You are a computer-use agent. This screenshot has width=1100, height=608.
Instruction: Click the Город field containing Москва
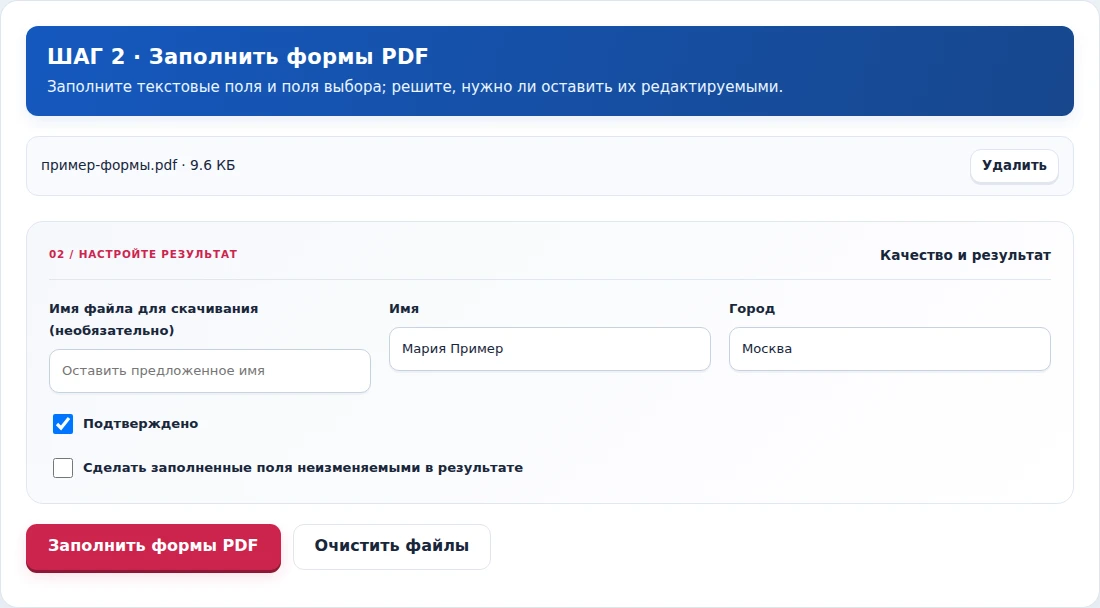[x=890, y=349]
